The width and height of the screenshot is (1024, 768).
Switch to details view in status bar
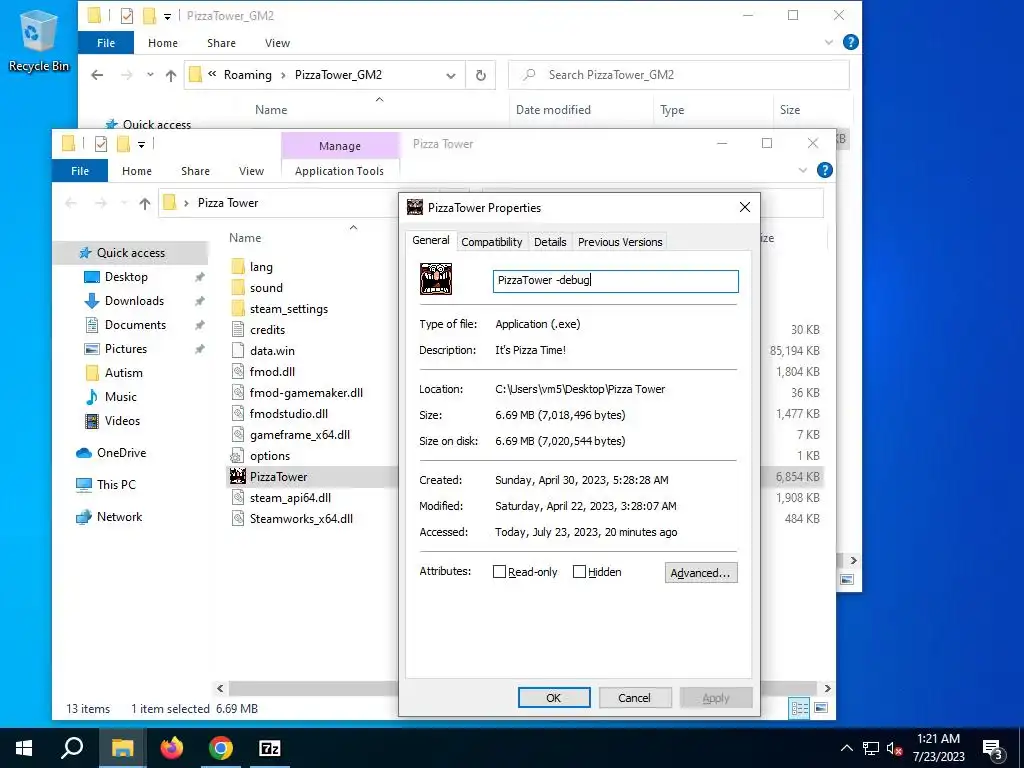799,708
